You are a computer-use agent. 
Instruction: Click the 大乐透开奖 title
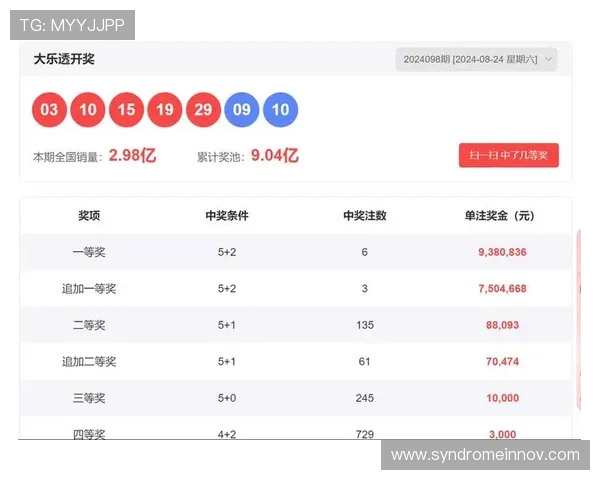64,59
